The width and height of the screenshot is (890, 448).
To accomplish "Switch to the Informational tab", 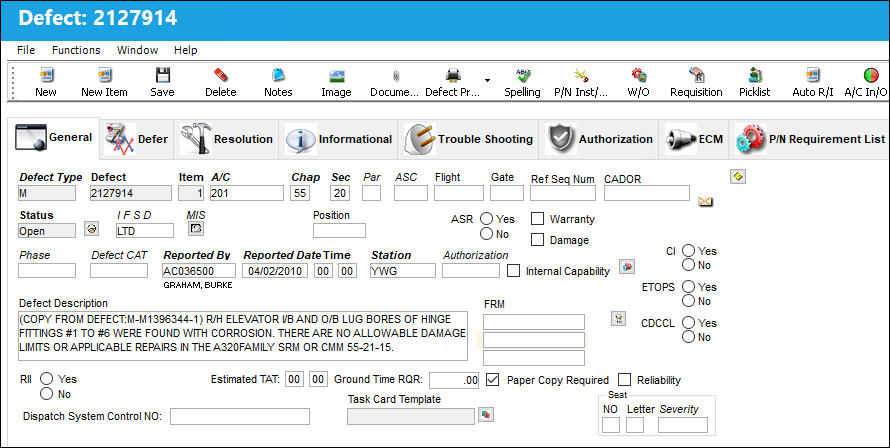I will point(338,139).
